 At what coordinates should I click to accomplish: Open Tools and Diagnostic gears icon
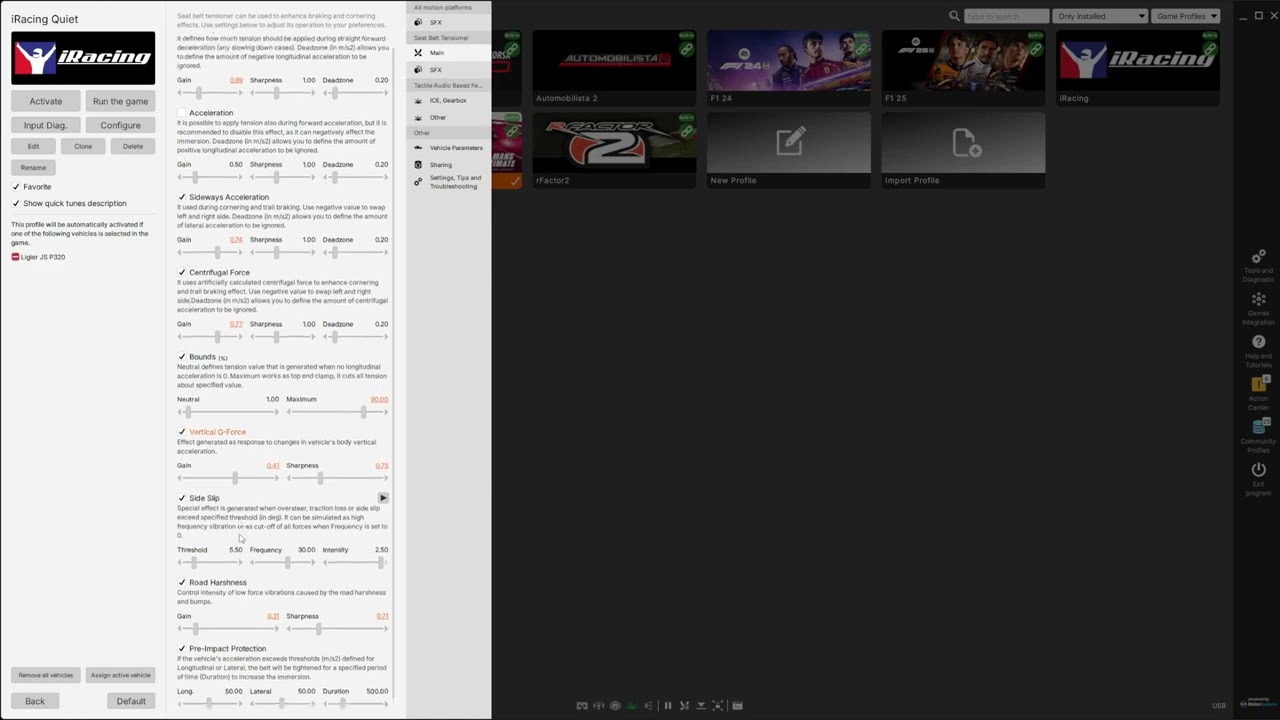click(1258, 257)
